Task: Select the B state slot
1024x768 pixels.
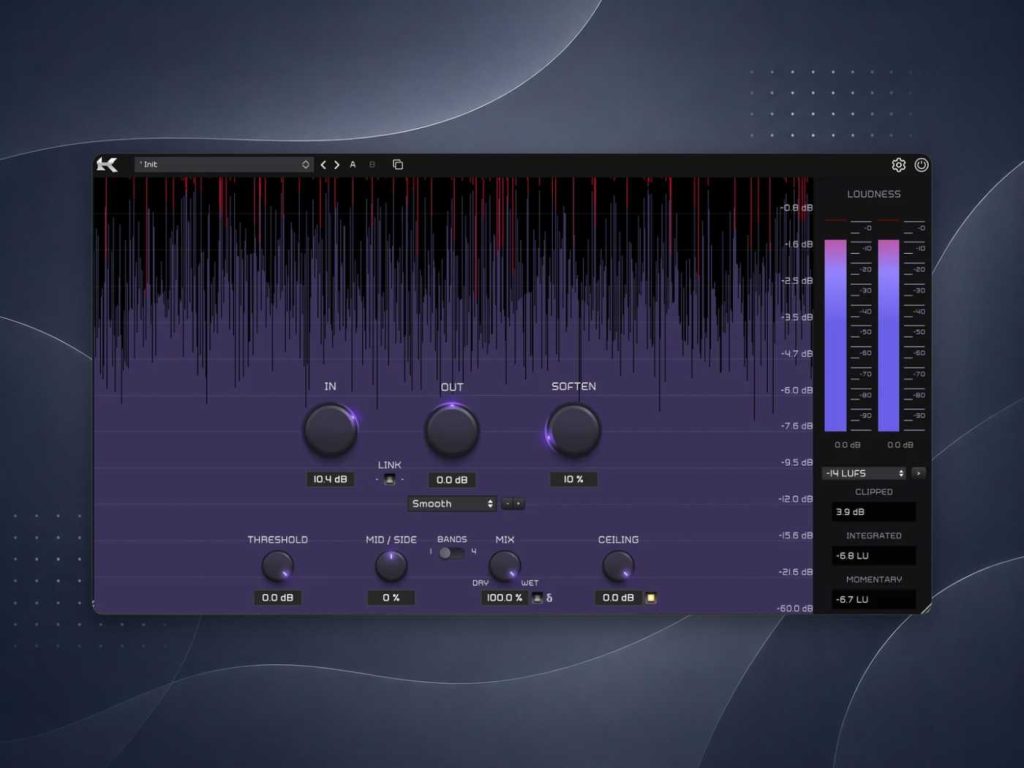Action: (x=372, y=165)
